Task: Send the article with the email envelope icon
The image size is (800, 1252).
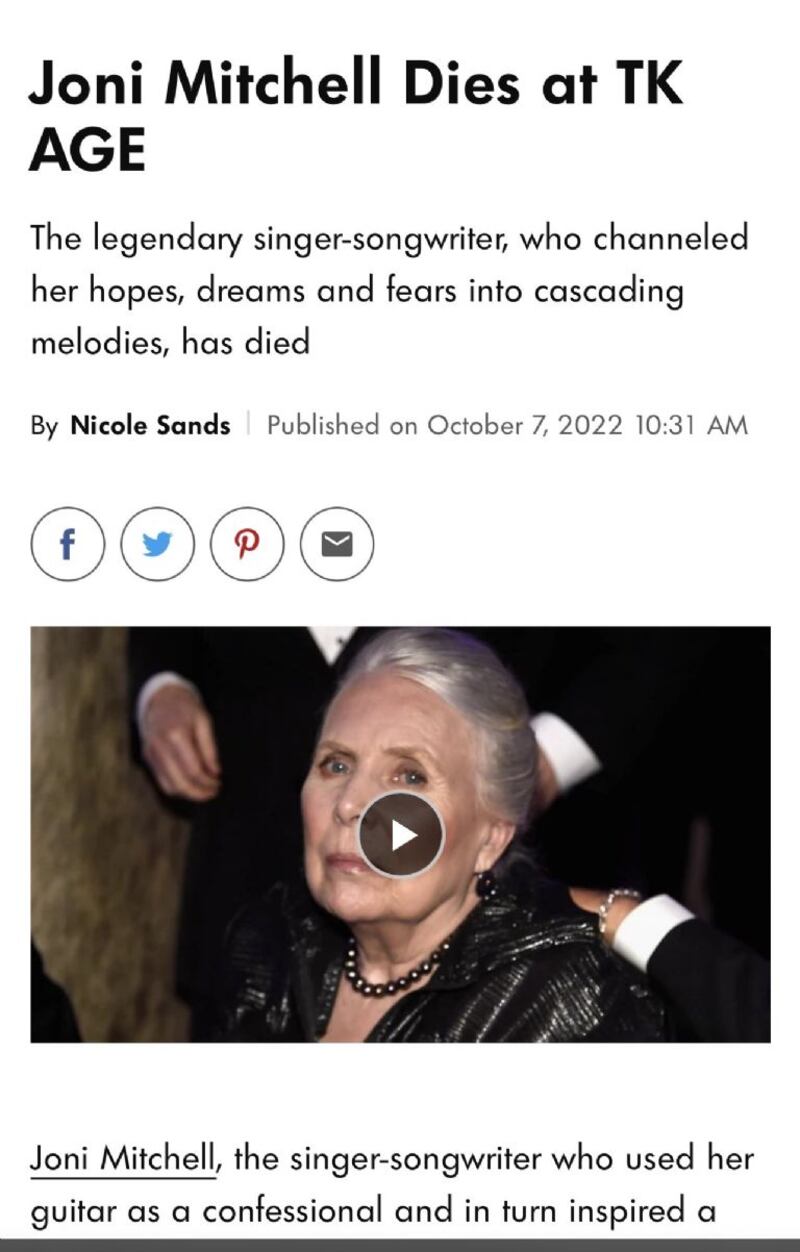Action: tap(337, 544)
